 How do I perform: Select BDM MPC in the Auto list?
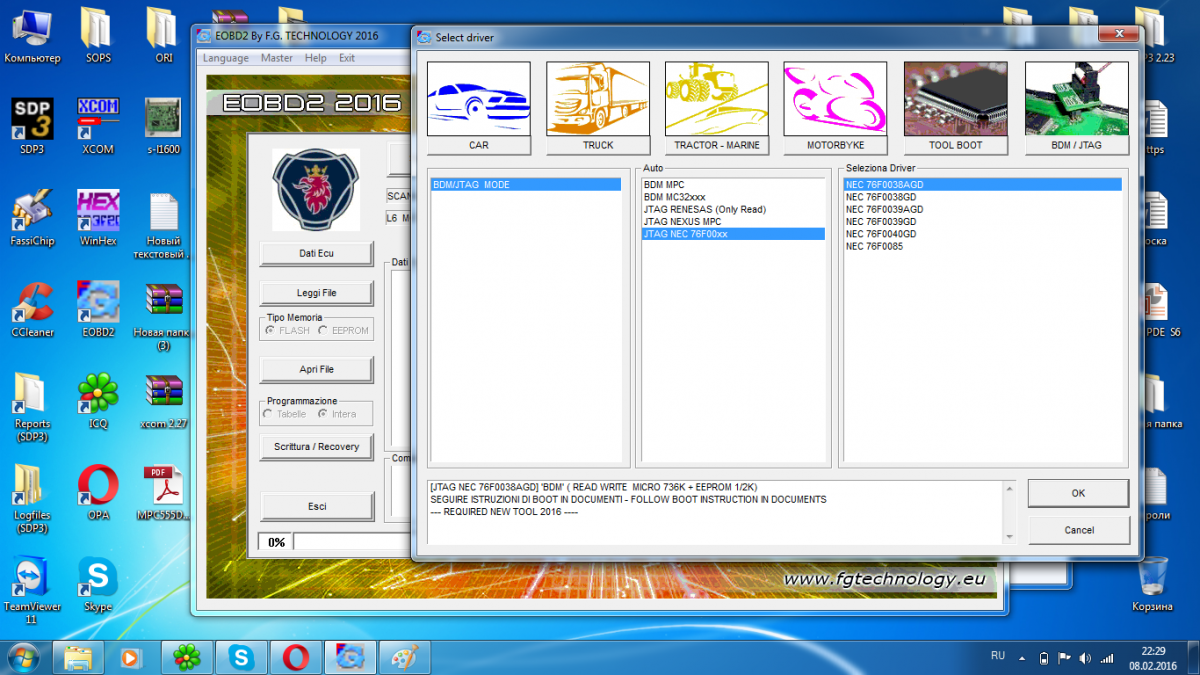733,185
